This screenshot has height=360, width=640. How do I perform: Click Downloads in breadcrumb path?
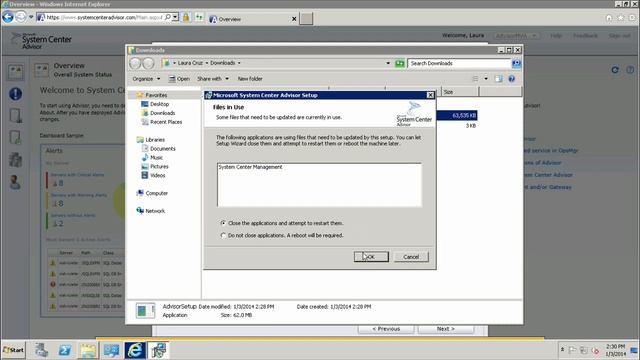tap(222, 63)
